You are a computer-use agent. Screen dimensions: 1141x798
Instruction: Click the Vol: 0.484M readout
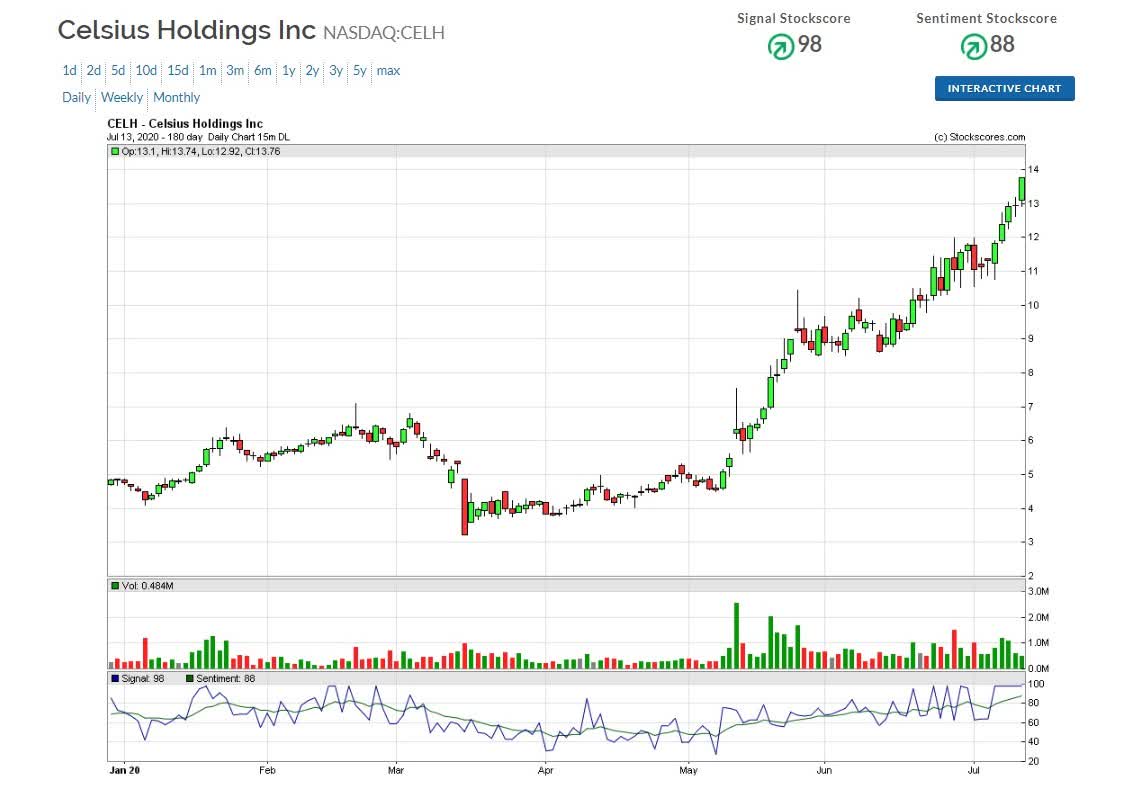(x=148, y=586)
